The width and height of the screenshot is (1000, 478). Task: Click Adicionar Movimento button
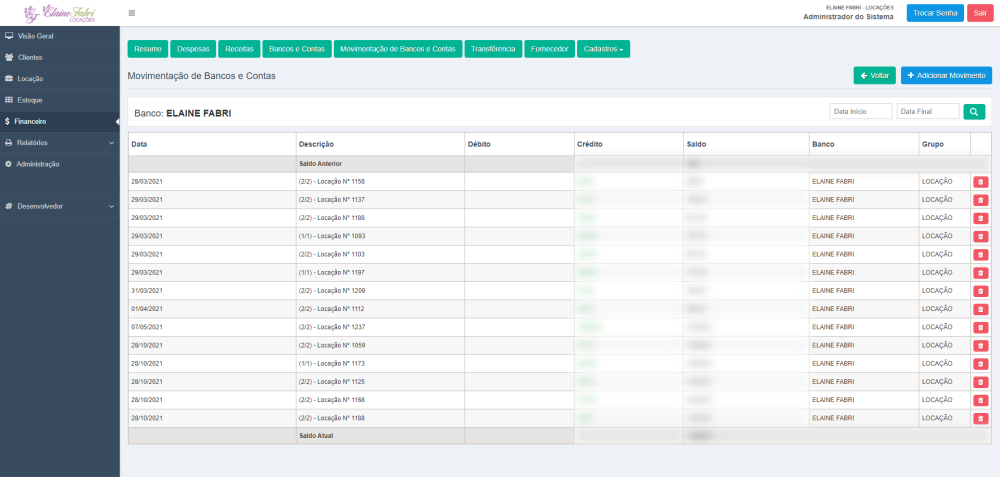[x=946, y=75]
